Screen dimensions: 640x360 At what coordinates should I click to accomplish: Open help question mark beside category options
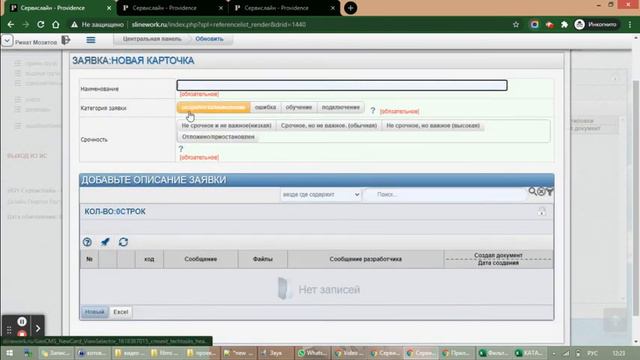click(x=373, y=111)
